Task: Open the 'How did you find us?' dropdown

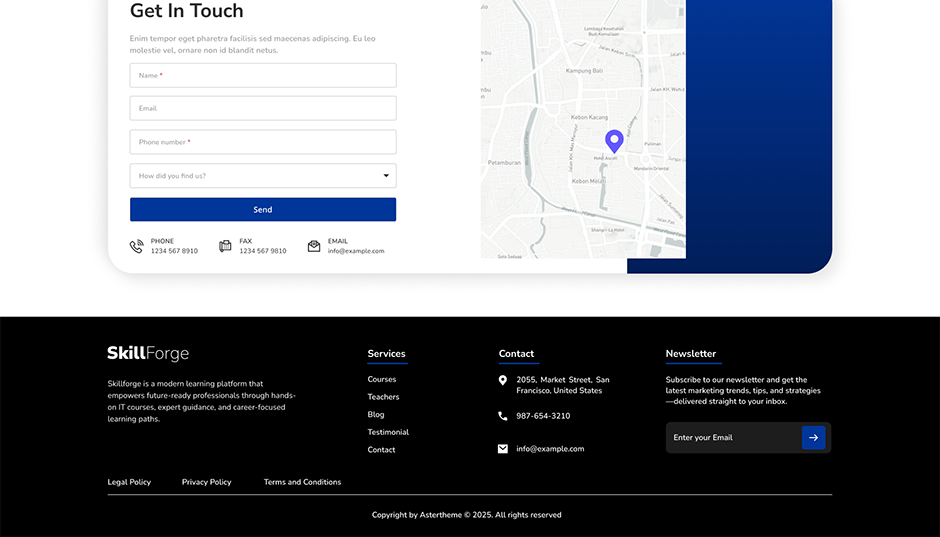Action: click(263, 176)
